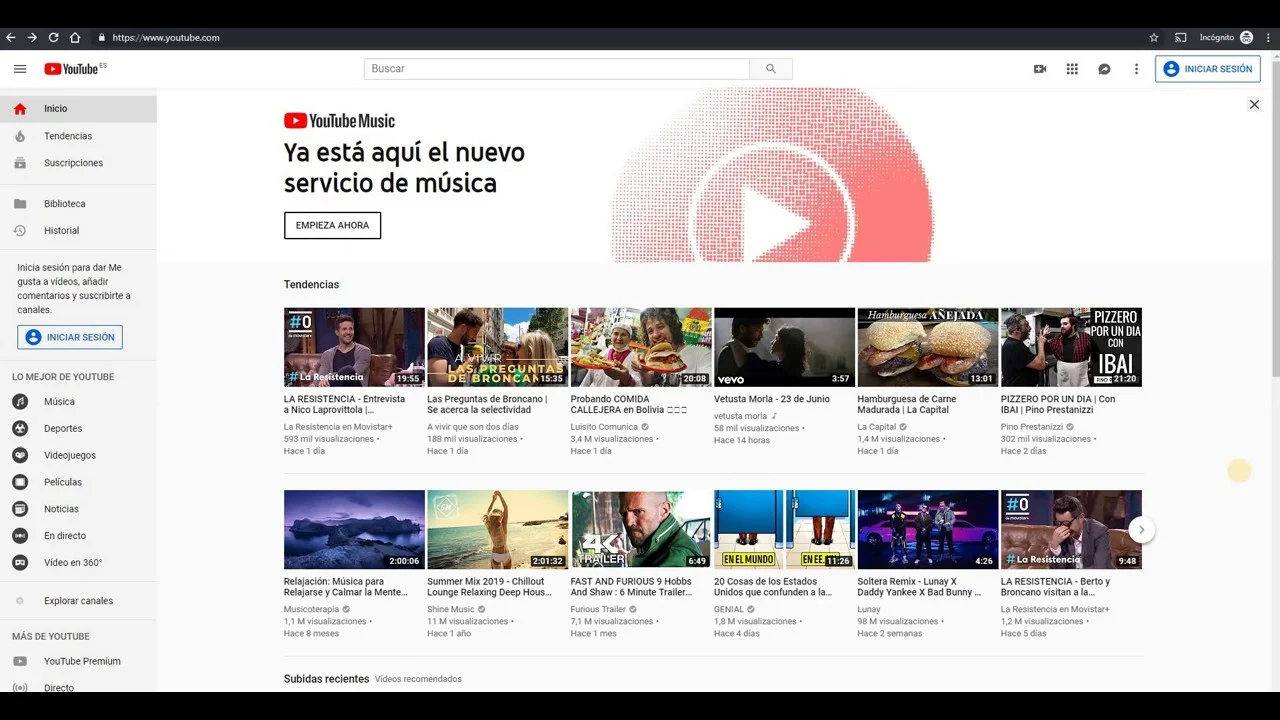Open the Vetusta Morla video thumbnail
Image resolution: width=1280 pixels, height=720 pixels.
coord(784,347)
